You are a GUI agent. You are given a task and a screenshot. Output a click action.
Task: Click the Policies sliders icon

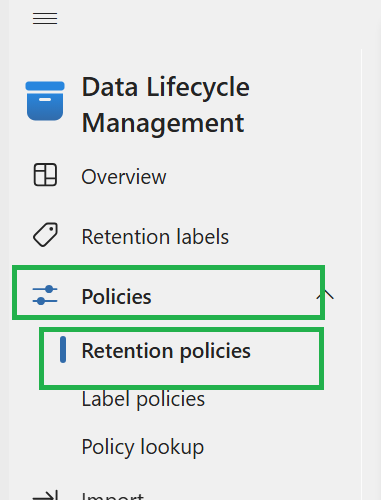pyautogui.click(x=45, y=295)
